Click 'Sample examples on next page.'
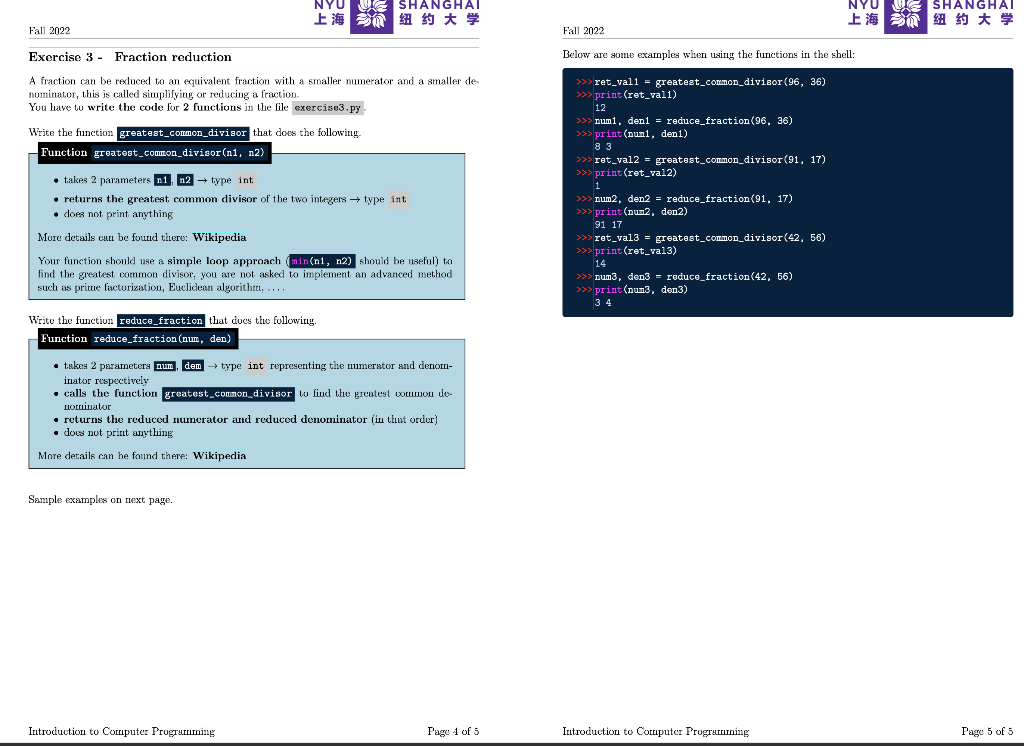This screenshot has height=746, width=1024. coord(101,500)
